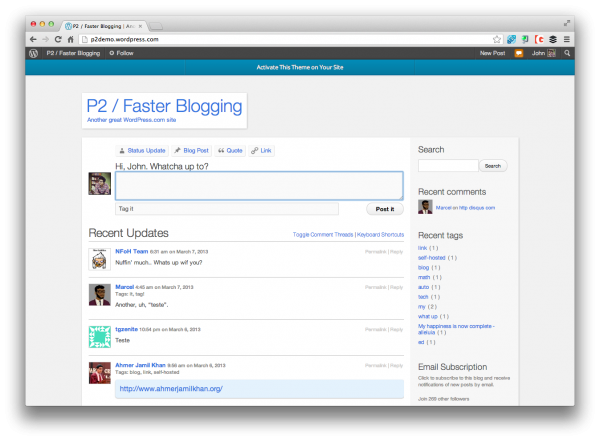The image size is (600, 441).
Task: Open Marcel author link in Recent Updates
Action: pos(125,287)
